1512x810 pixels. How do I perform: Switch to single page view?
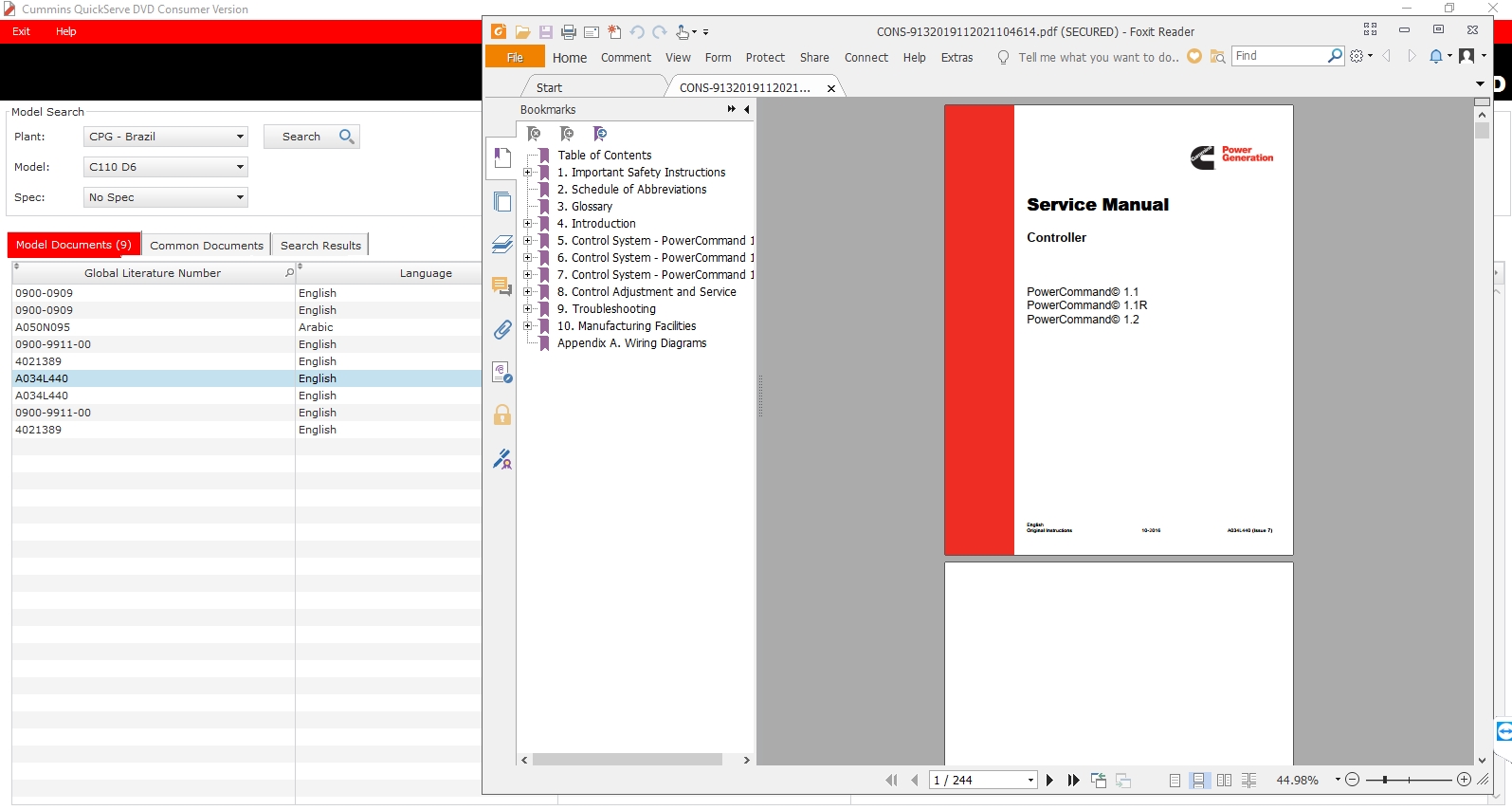[1175, 781]
